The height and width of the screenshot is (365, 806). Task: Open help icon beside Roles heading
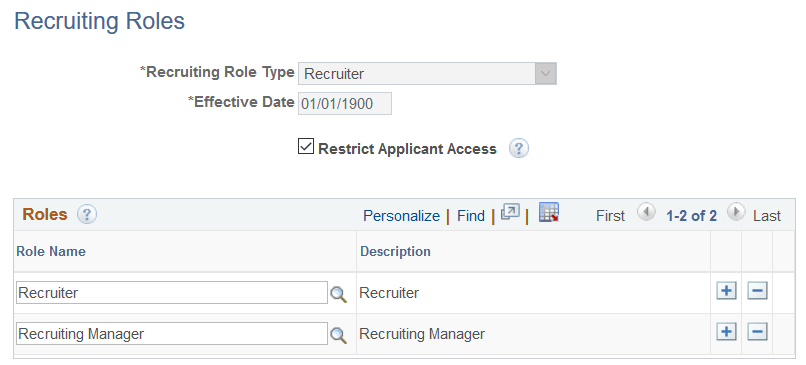pos(87,214)
